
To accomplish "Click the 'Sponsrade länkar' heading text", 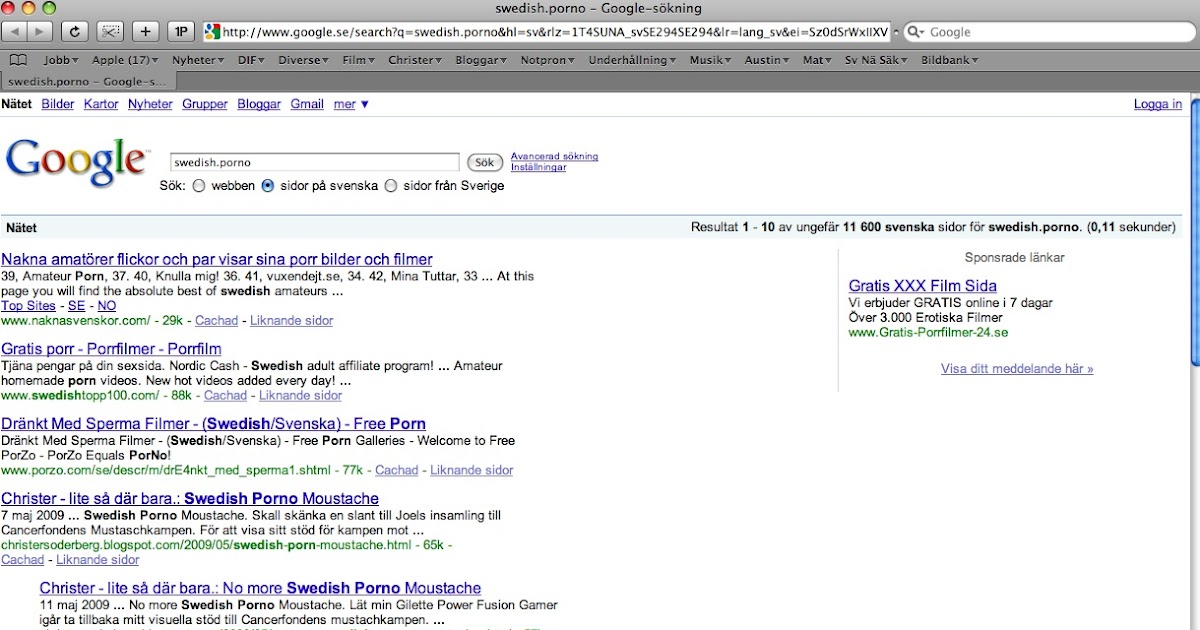I will 1015,257.
